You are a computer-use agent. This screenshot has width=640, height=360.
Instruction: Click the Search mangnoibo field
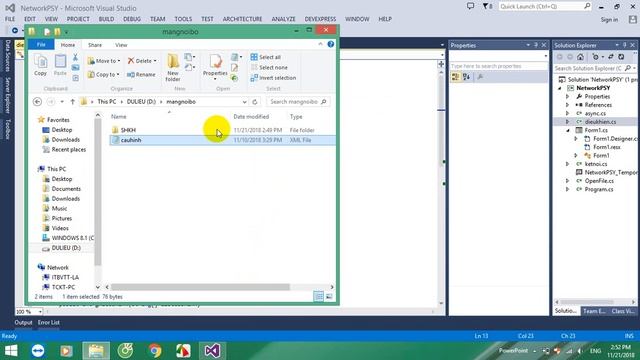[297, 102]
